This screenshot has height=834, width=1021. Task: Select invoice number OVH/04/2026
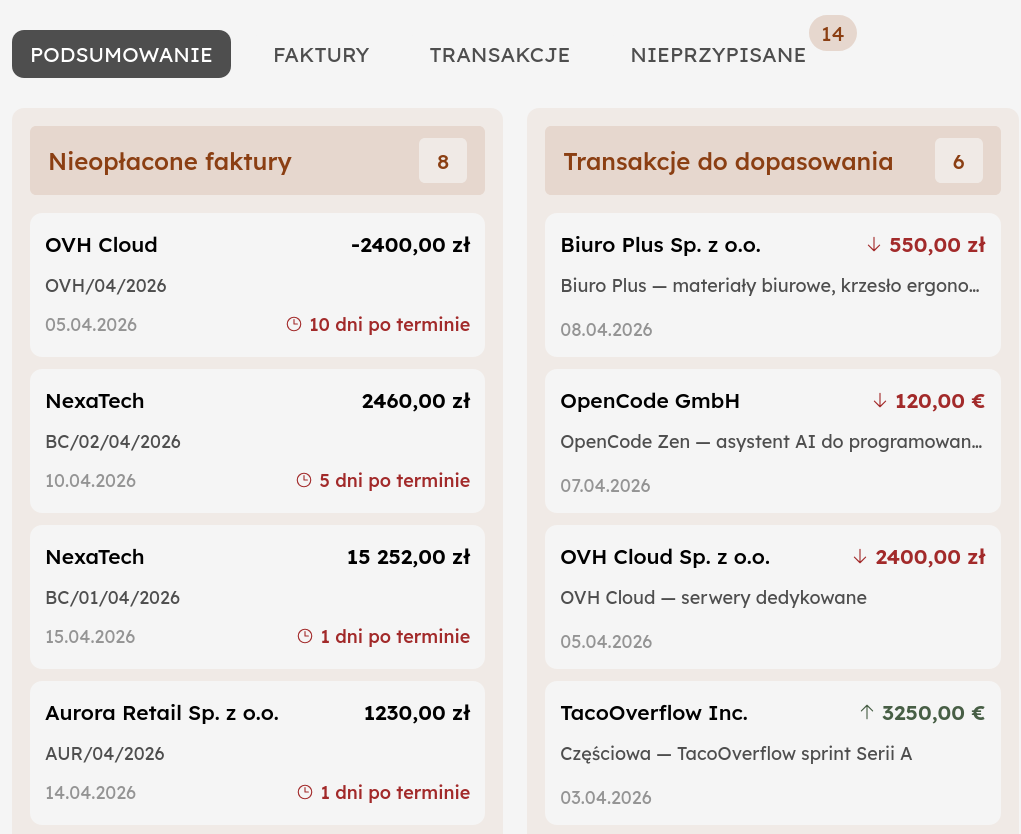click(x=105, y=285)
